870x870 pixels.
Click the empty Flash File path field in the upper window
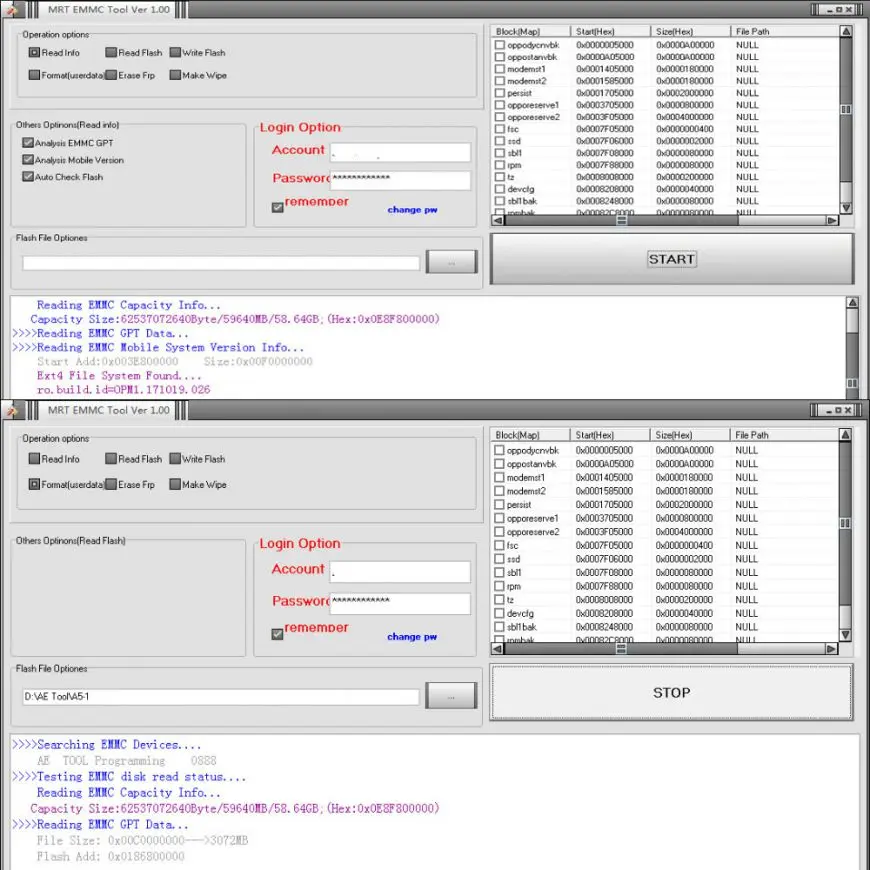pos(221,263)
